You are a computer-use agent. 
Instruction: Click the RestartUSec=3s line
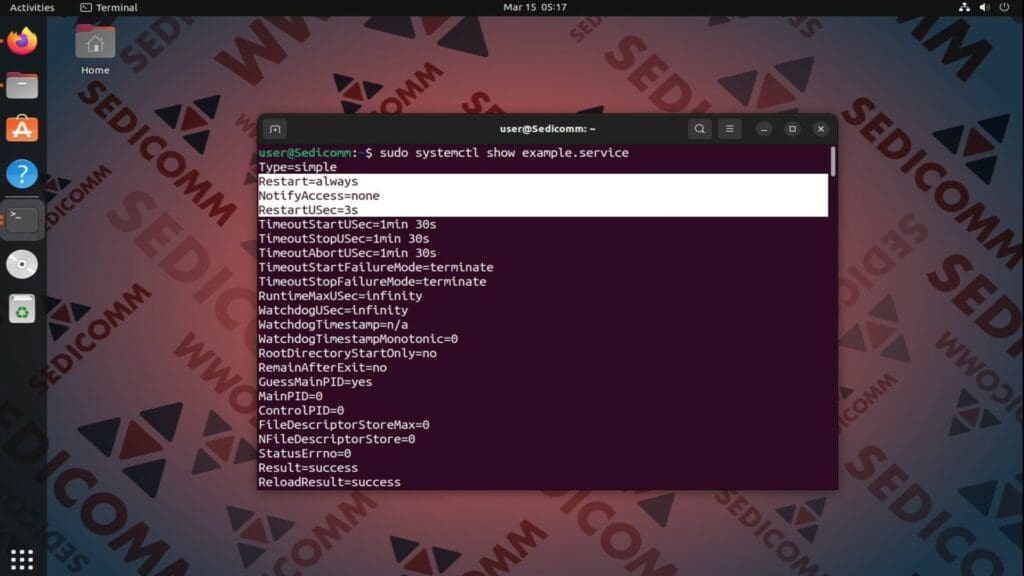[x=308, y=210]
